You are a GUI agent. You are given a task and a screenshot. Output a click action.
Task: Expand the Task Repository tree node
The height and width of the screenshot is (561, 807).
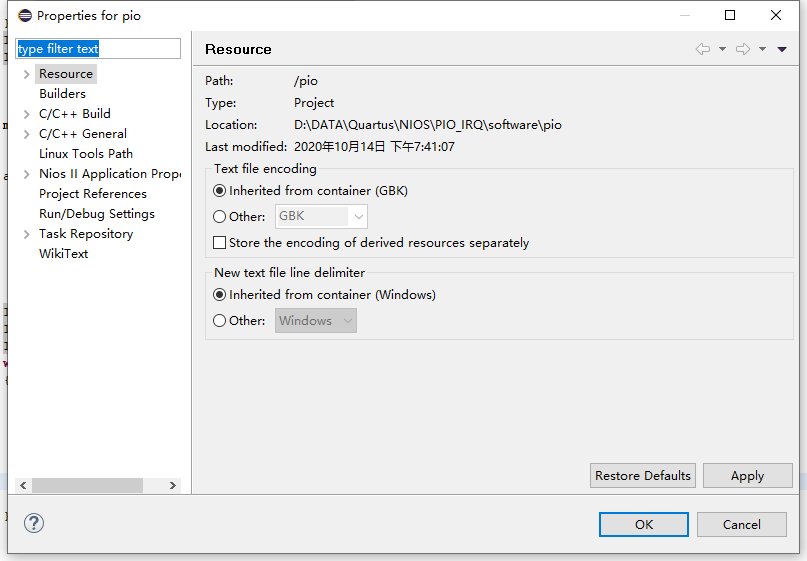[x=27, y=234]
